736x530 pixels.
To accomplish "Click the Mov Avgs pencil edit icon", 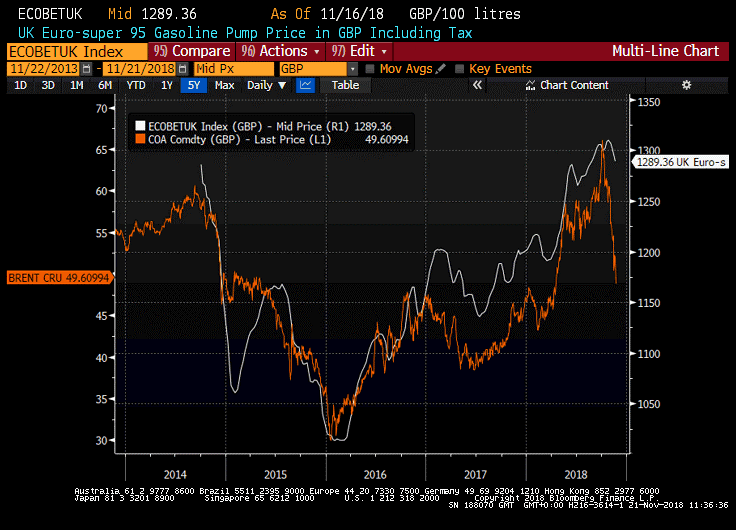I will point(440,69).
